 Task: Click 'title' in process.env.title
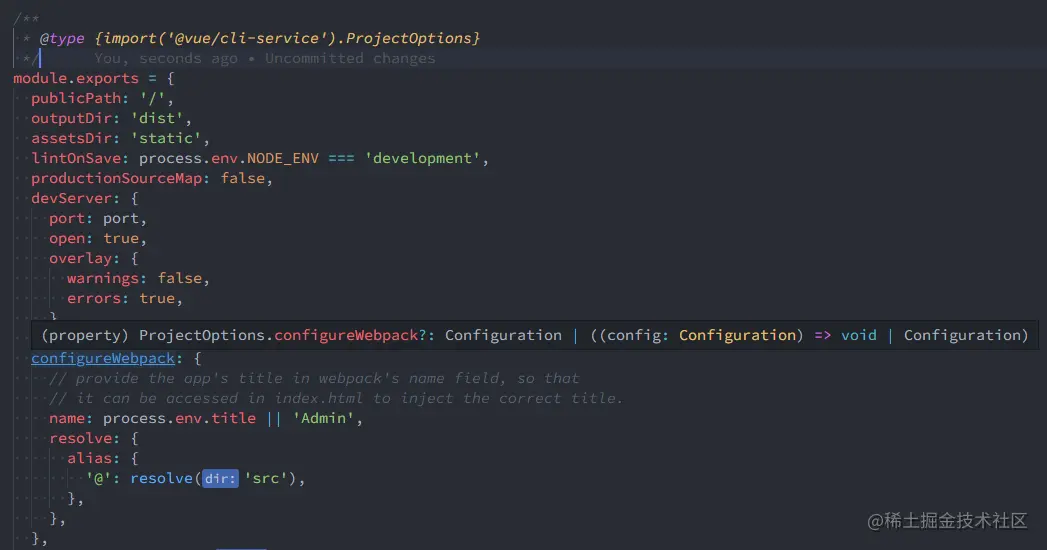coord(234,419)
